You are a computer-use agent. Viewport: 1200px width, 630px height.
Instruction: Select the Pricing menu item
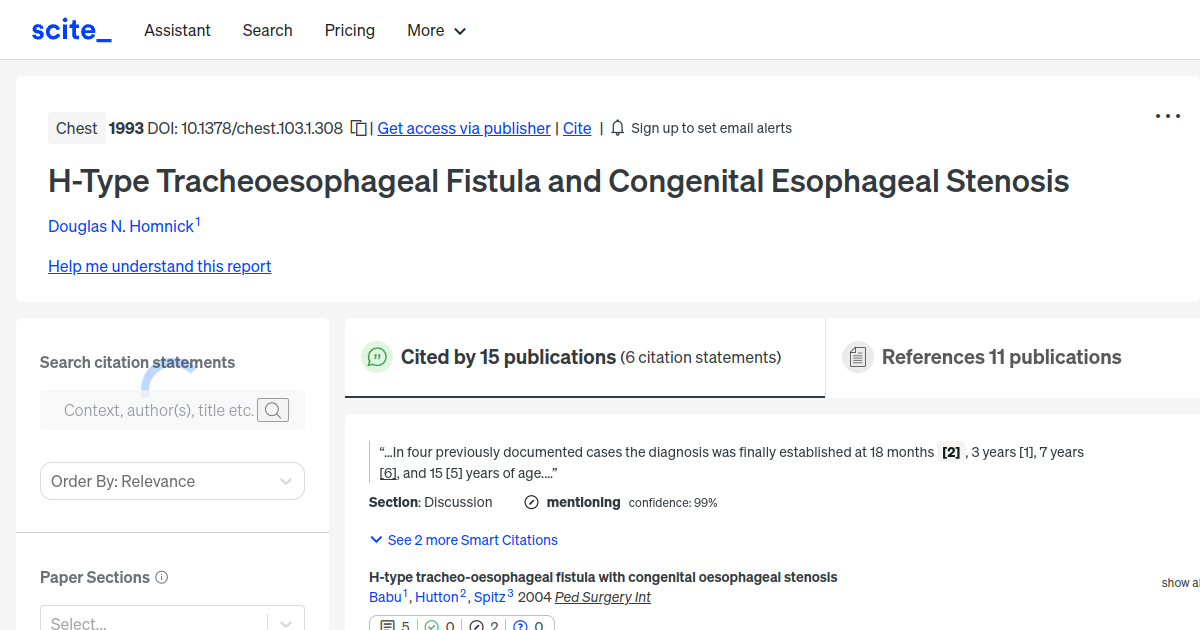pos(349,30)
